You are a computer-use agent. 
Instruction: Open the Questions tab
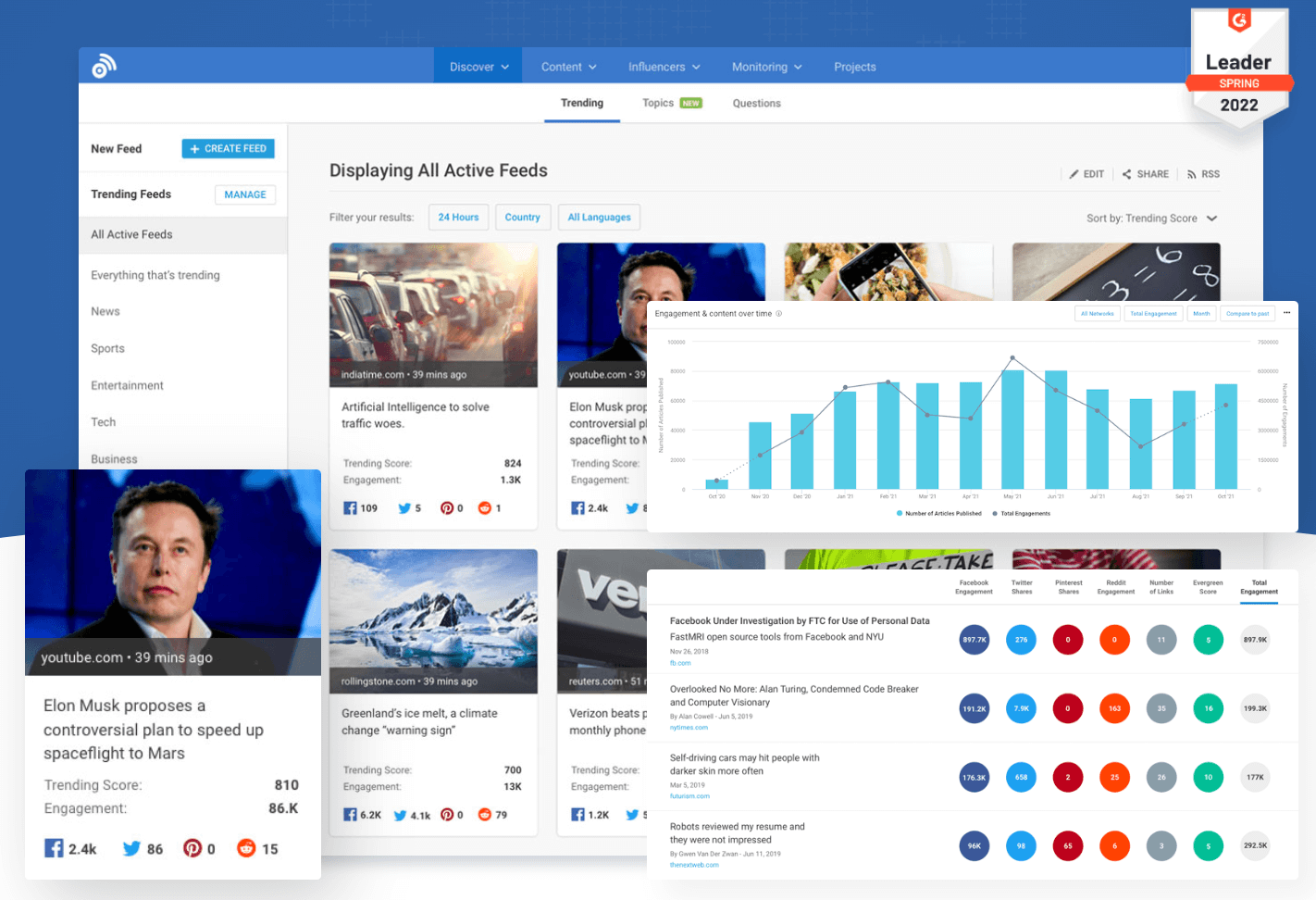756,103
